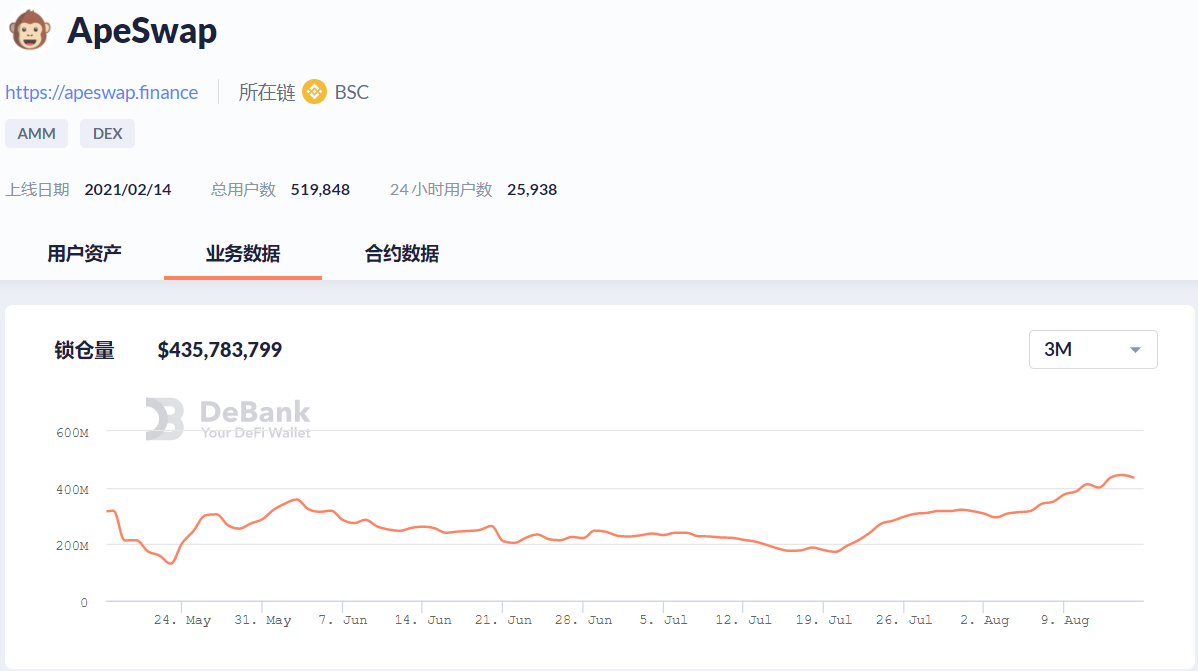Click the 31. May axis date
The height and width of the screenshot is (671, 1198).
262,620
